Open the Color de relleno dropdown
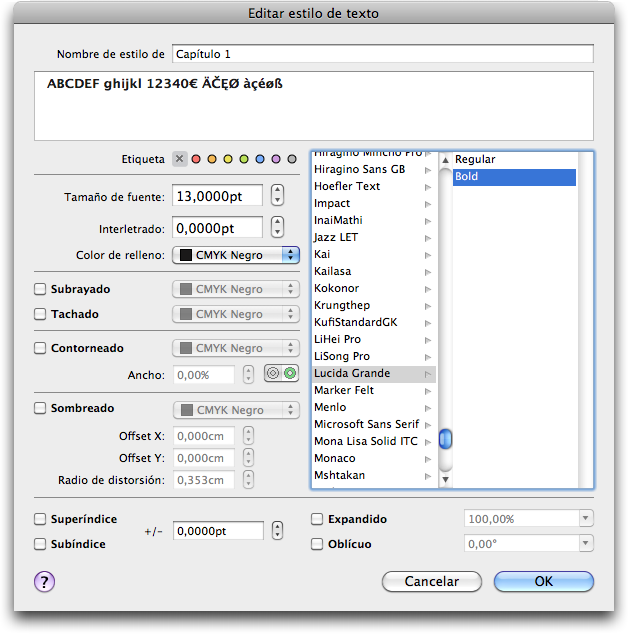628x634 pixels. tap(236, 255)
